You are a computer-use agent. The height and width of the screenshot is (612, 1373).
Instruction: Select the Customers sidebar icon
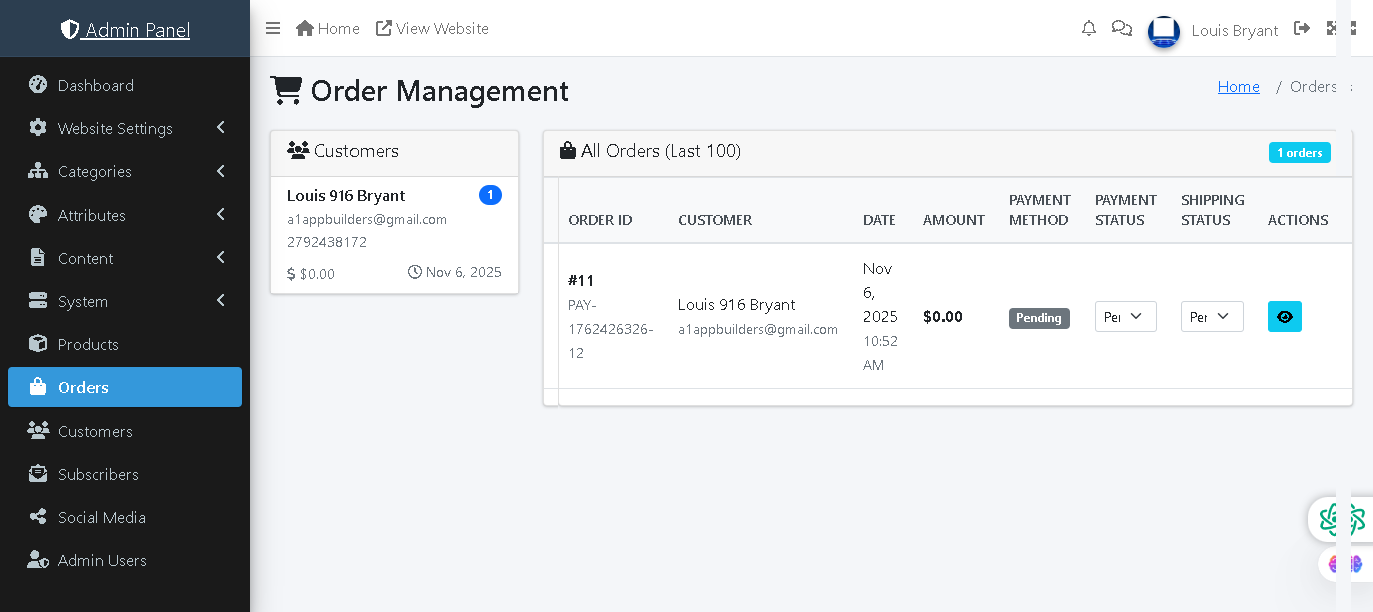(x=38, y=431)
